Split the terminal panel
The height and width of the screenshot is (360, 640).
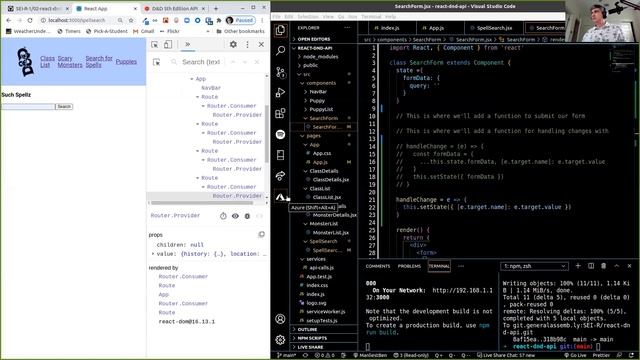click(591, 266)
